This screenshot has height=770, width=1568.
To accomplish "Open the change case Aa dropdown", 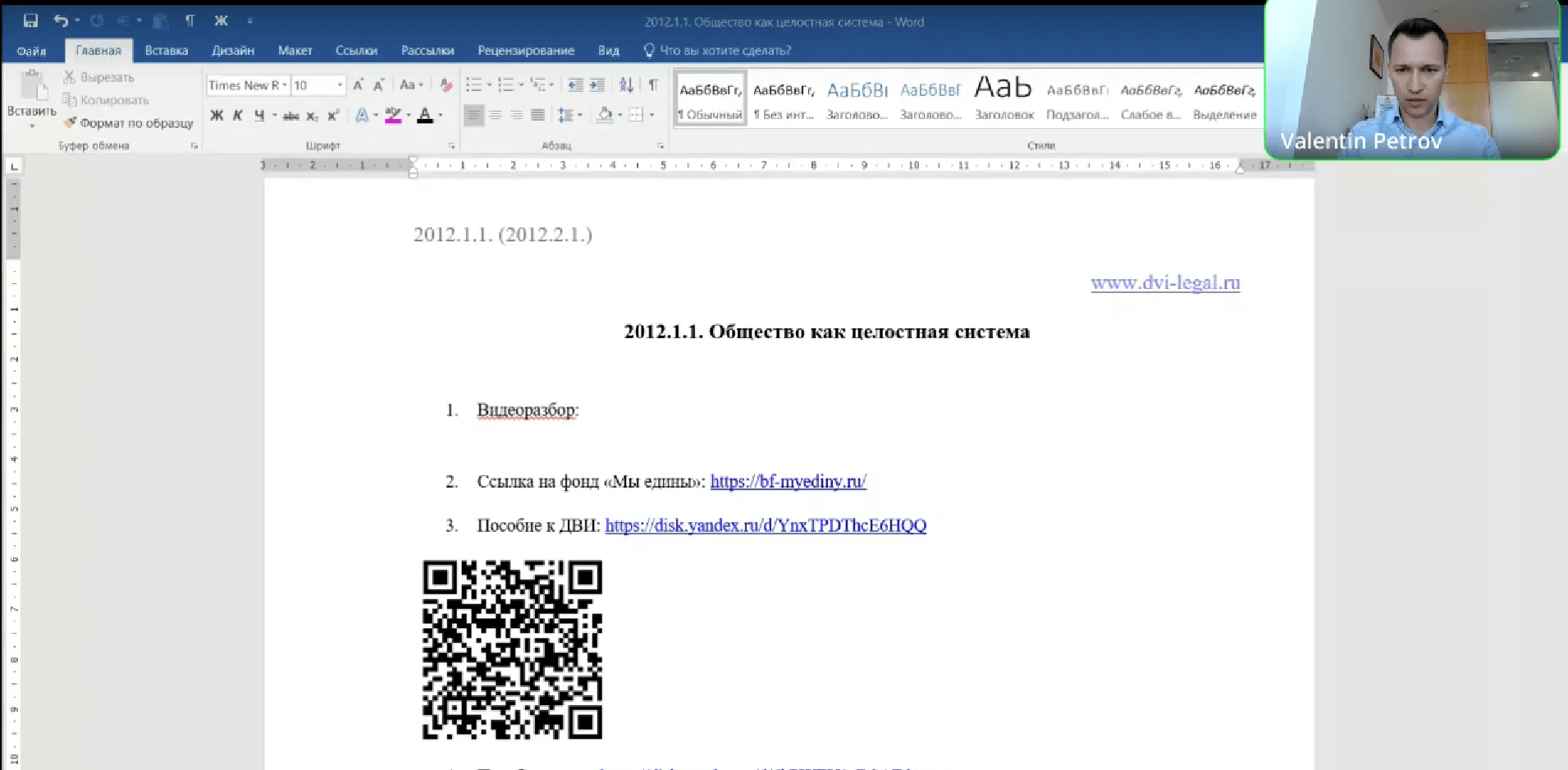I will pos(410,85).
